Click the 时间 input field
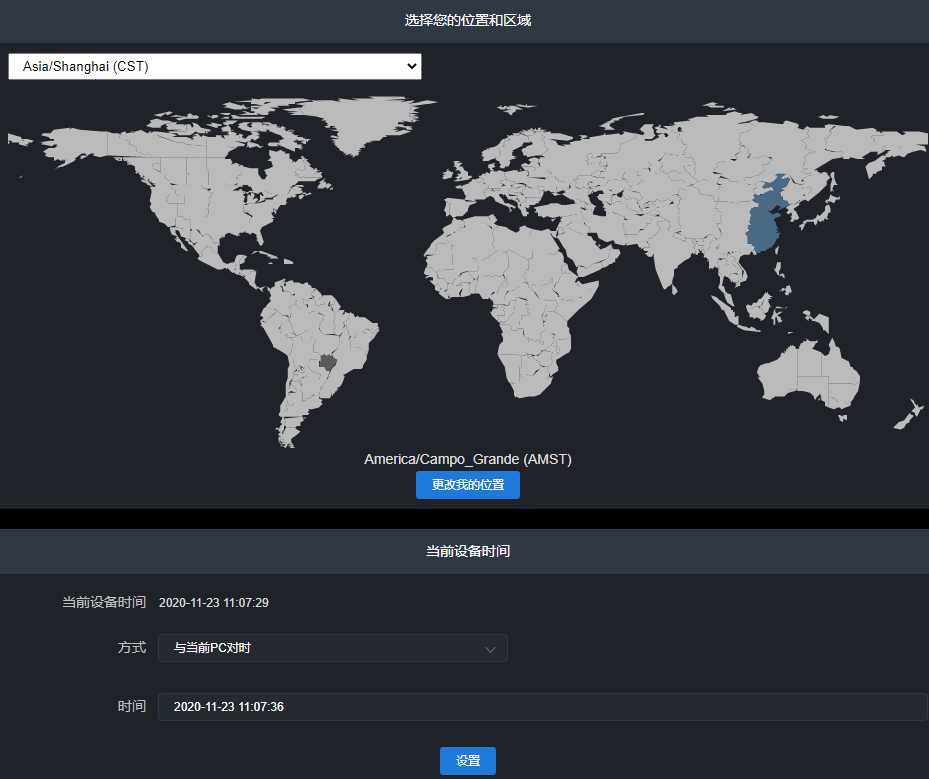The image size is (929, 779). click(542, 707)
